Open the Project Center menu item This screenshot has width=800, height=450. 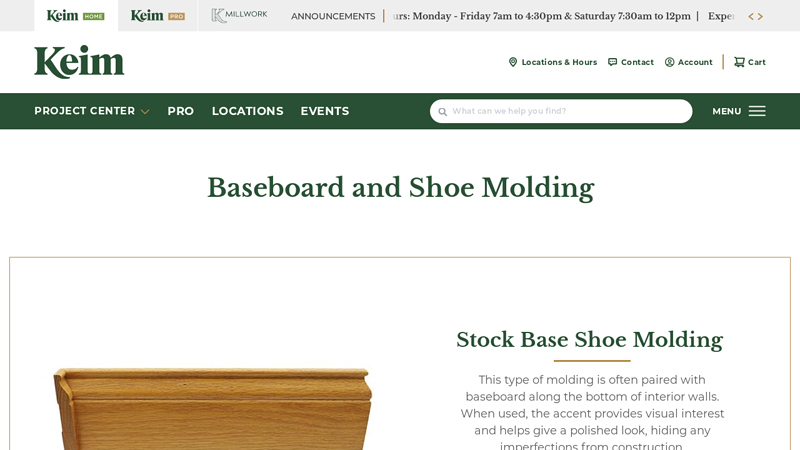click(85, 111)
